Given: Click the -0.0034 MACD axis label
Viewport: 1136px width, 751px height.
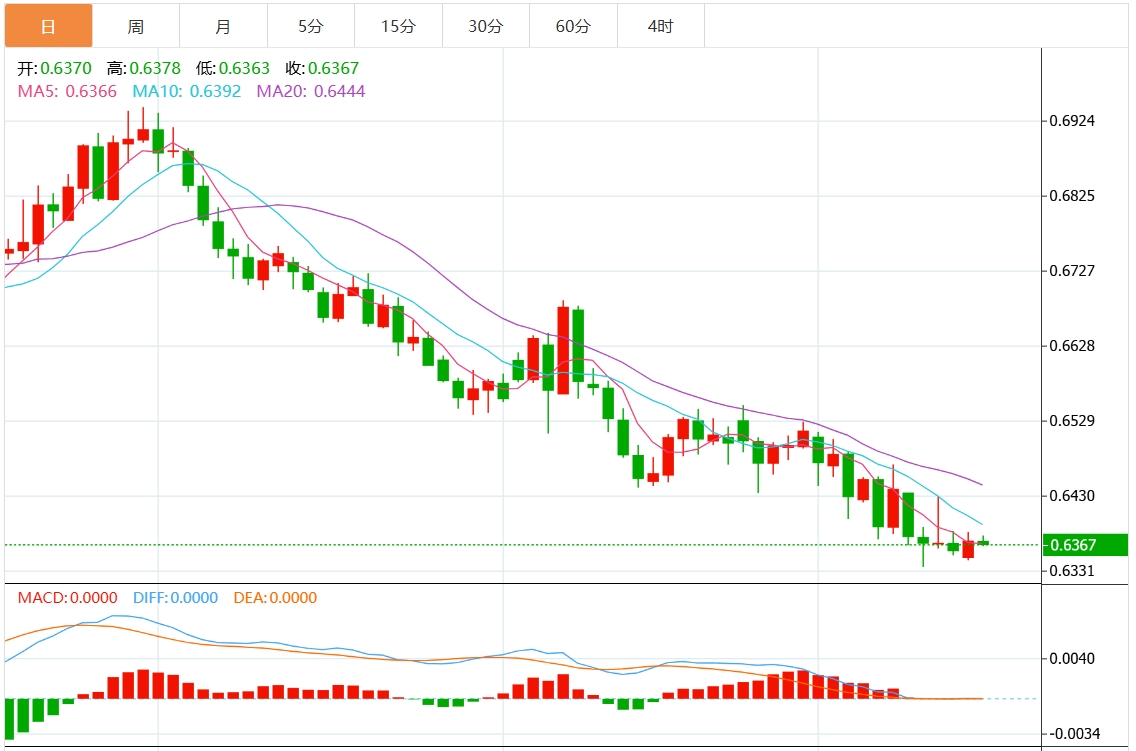Looking at the screenshot, I should pos(1074,734).
